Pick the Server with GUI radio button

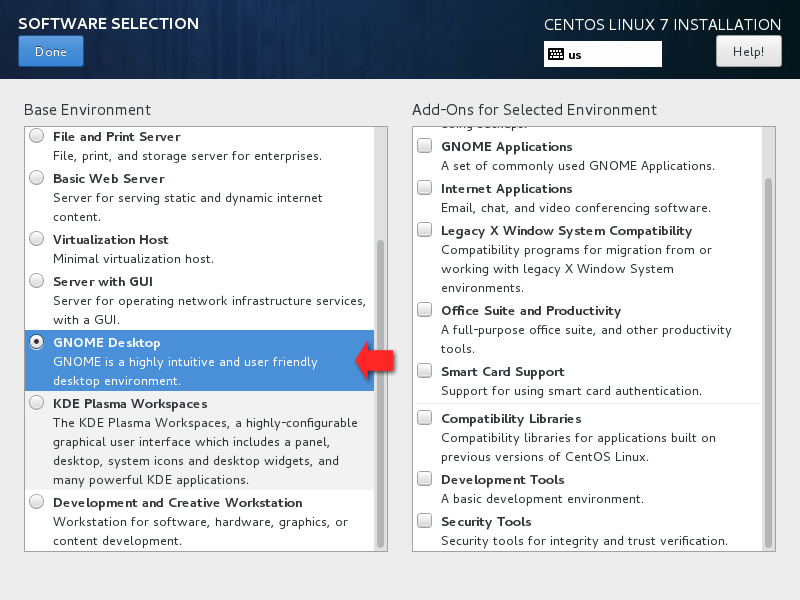37,281
